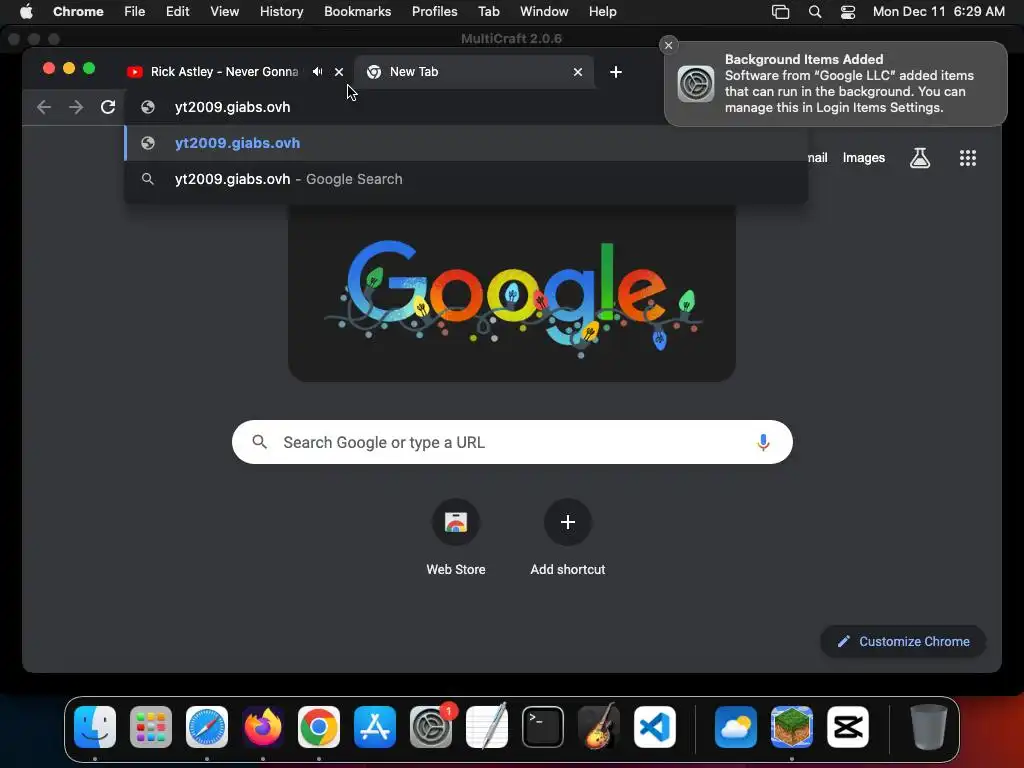1024x768 pixels.
Task: Dismiss the Background Items Added notification
Action: coord(668,45)
